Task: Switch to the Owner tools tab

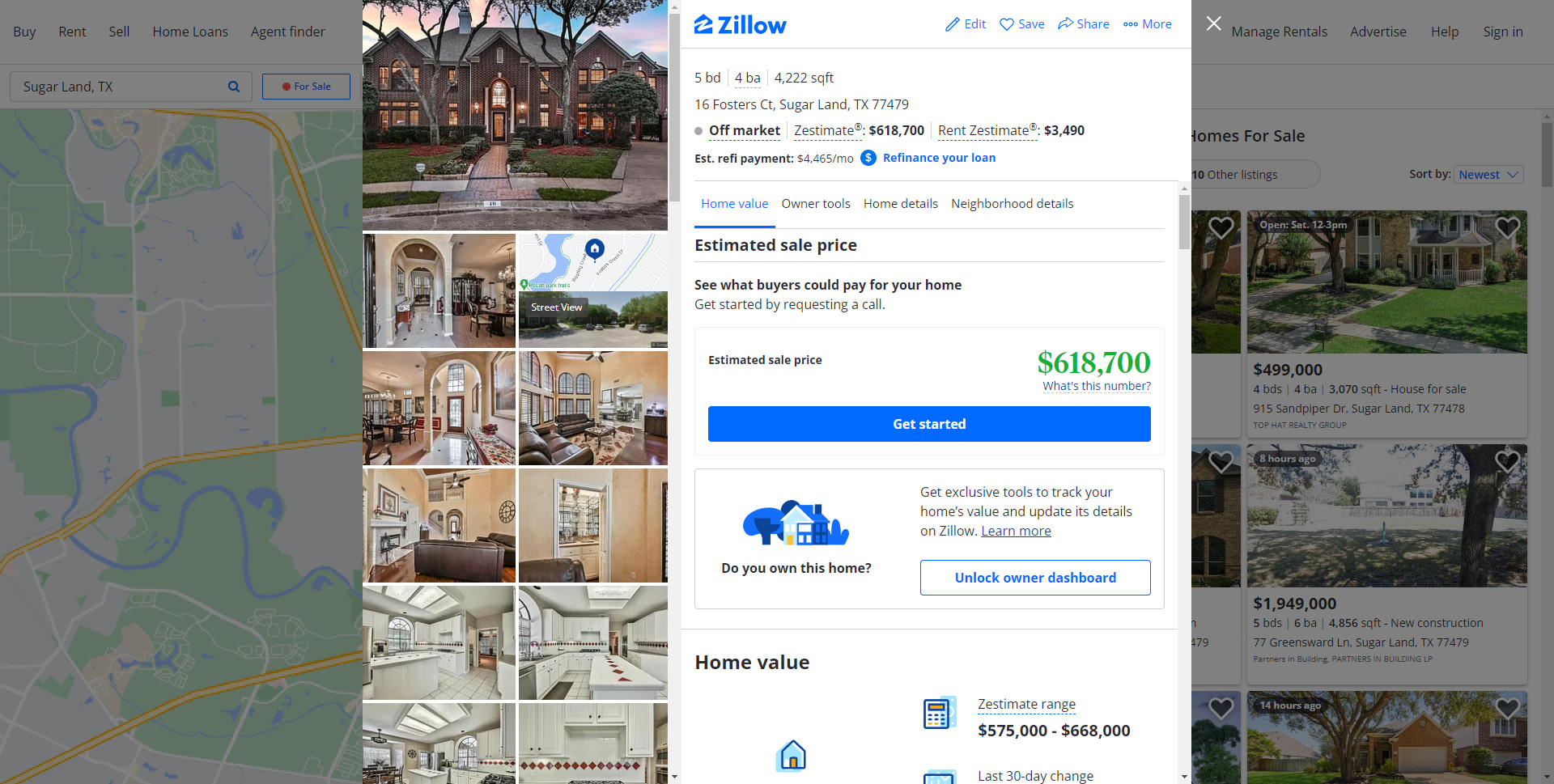Action: (816, 204)
